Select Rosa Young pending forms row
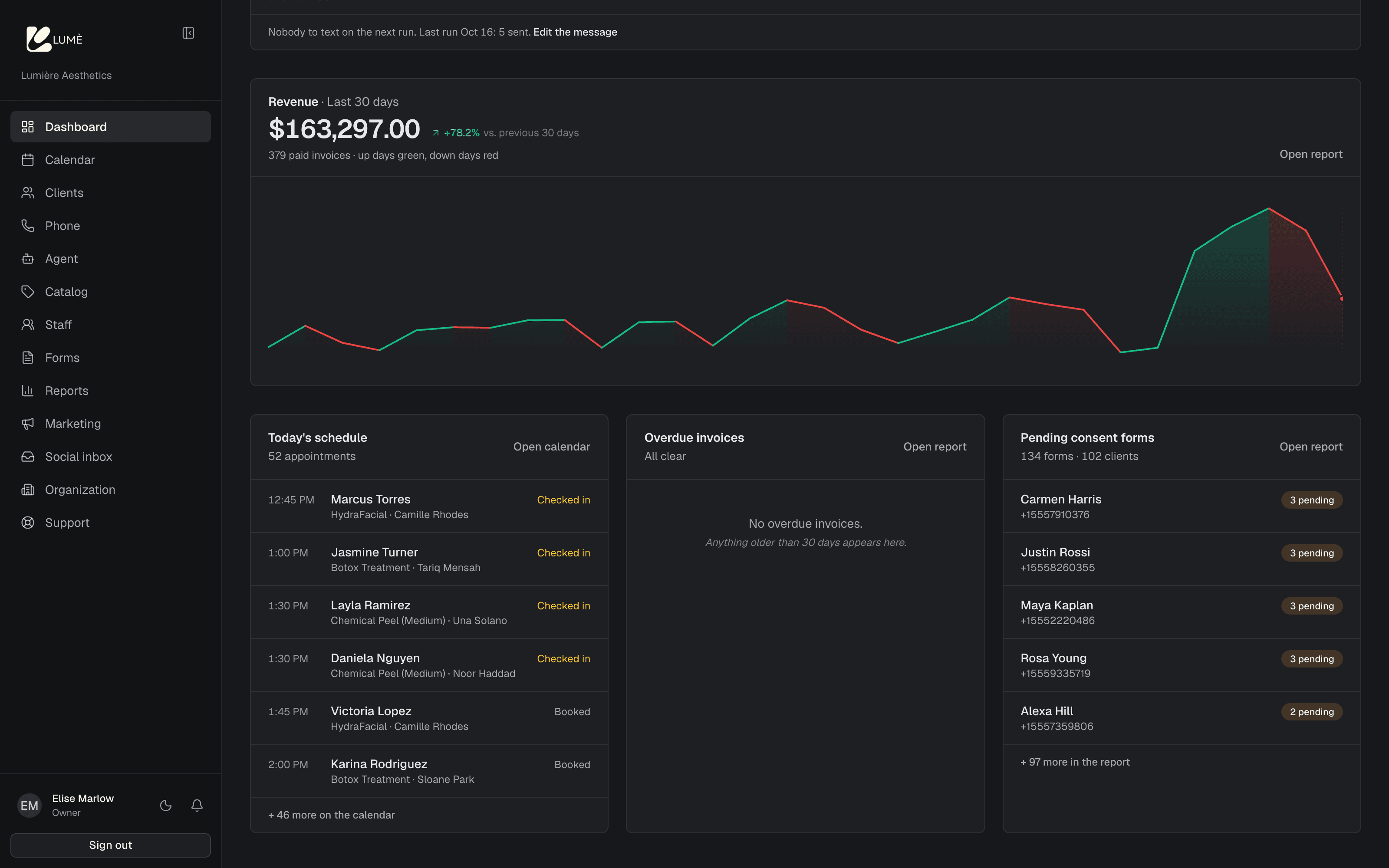Viewport: 1389px width, 868px height. tap(1181, 665)
